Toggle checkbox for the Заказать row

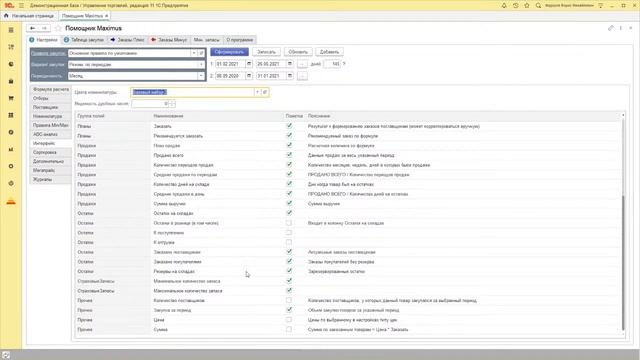click(289, 126)
